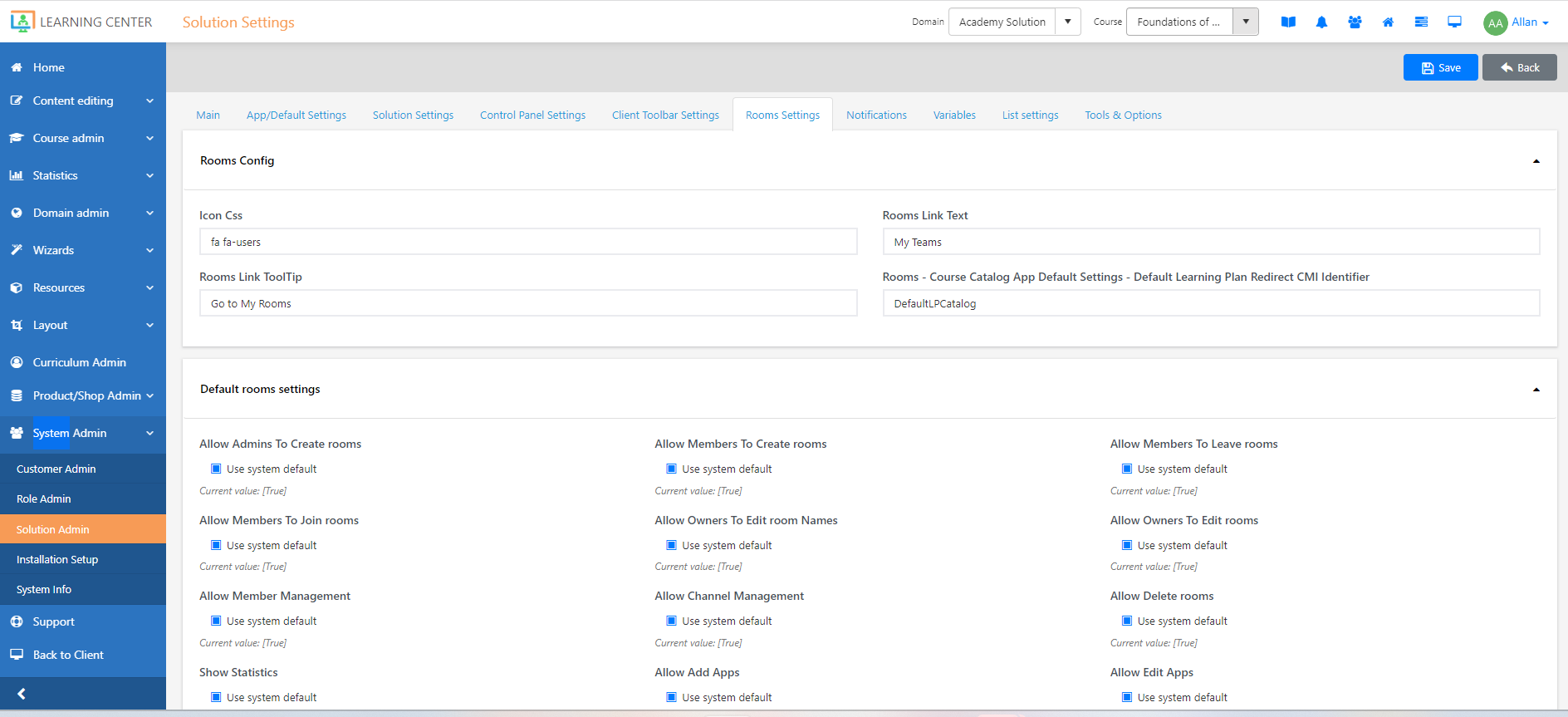Switch to Tools & Options tab

[x=1123, y=115]
